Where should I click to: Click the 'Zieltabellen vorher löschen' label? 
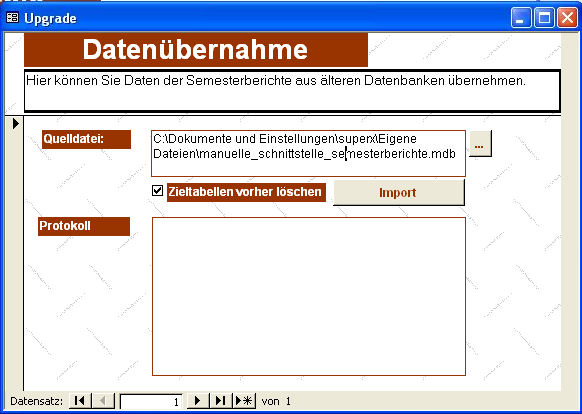click(246, 192)
